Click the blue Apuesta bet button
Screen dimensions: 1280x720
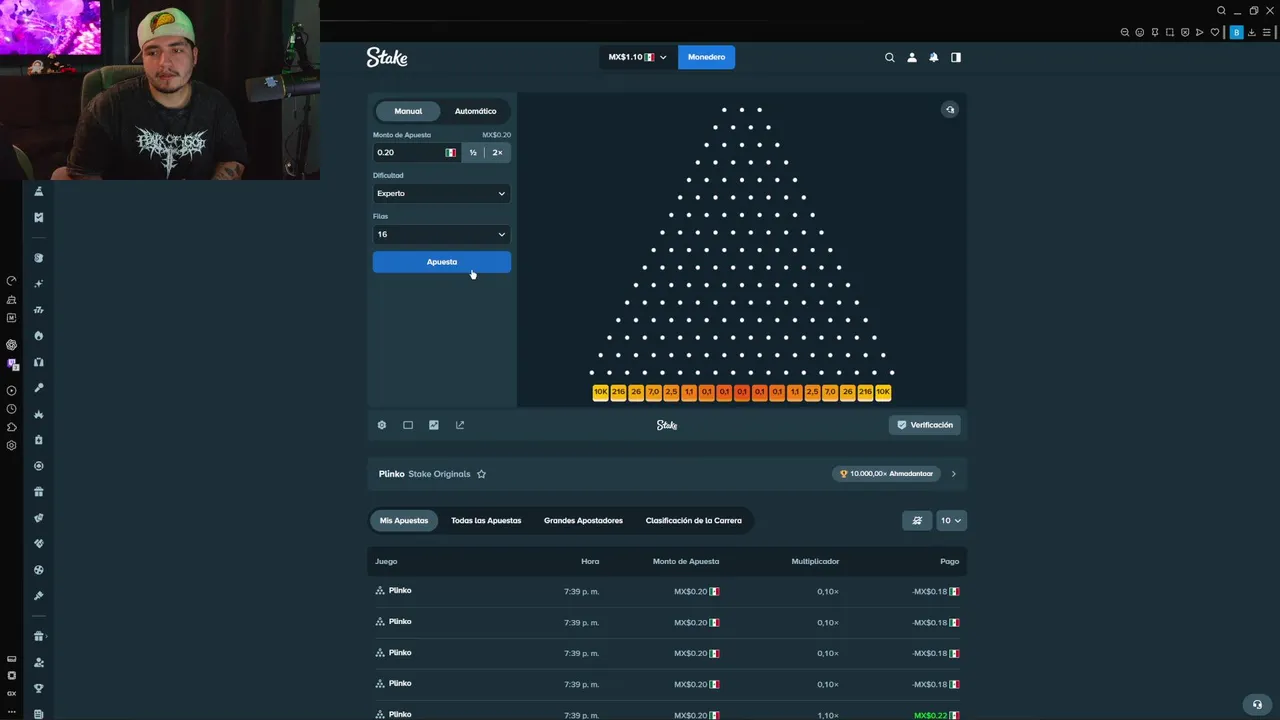(x=441, y=262)
